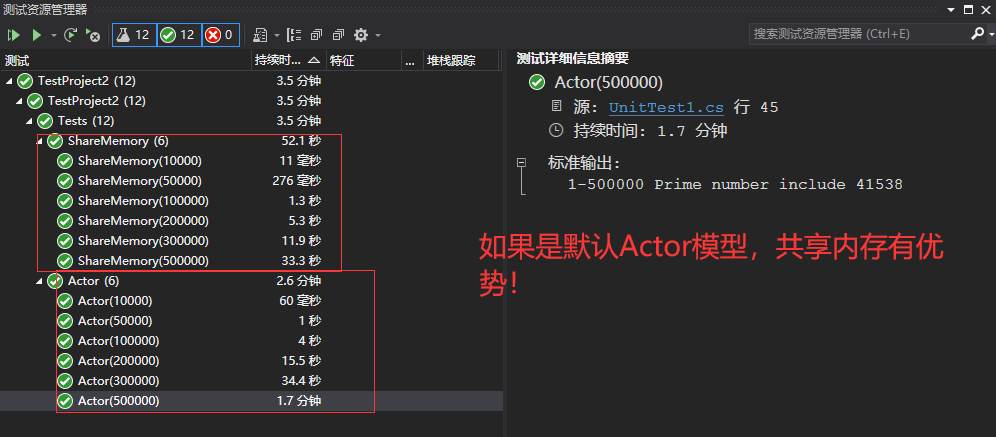Viewport: 996px width, 437px height.
Task: Collapse the 标准输出 section
Action: pyautogui.click(x=522, y=163)
